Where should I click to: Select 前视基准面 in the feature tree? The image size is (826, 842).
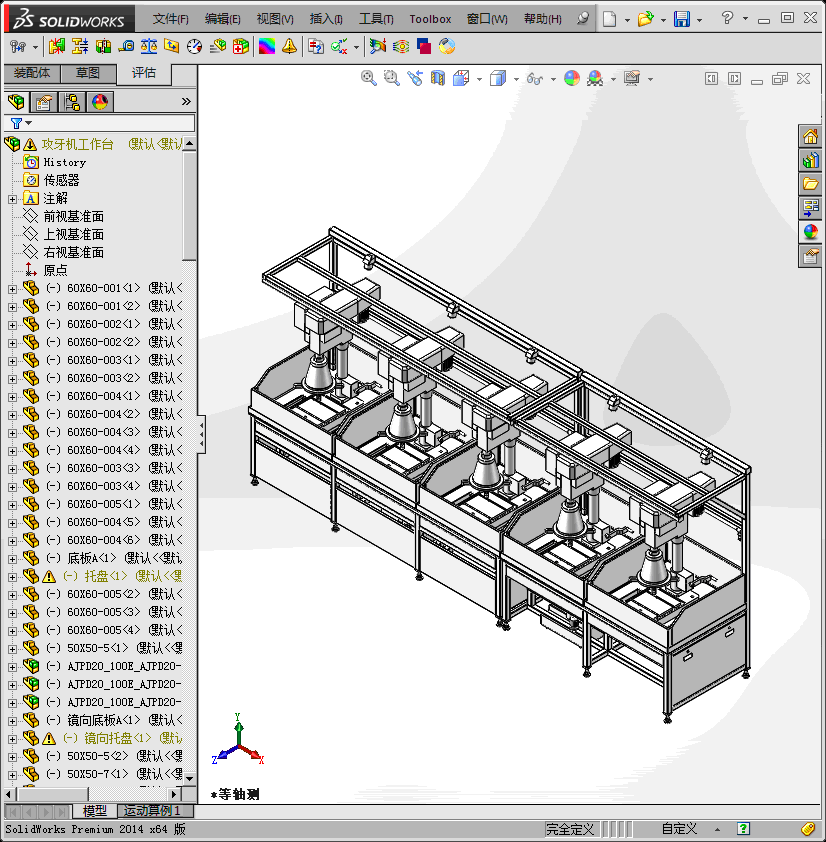click(73, 216)
